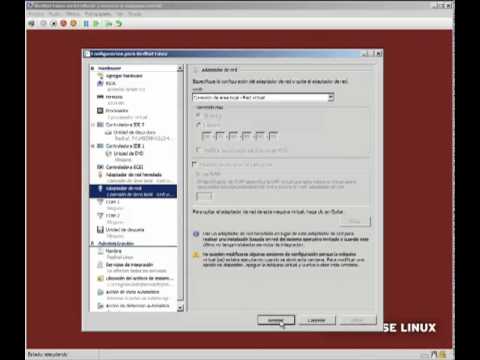Select the Procesador entry in hardware list
The image size is (480, 360).
pyautogui.click(x=117, y=110)
